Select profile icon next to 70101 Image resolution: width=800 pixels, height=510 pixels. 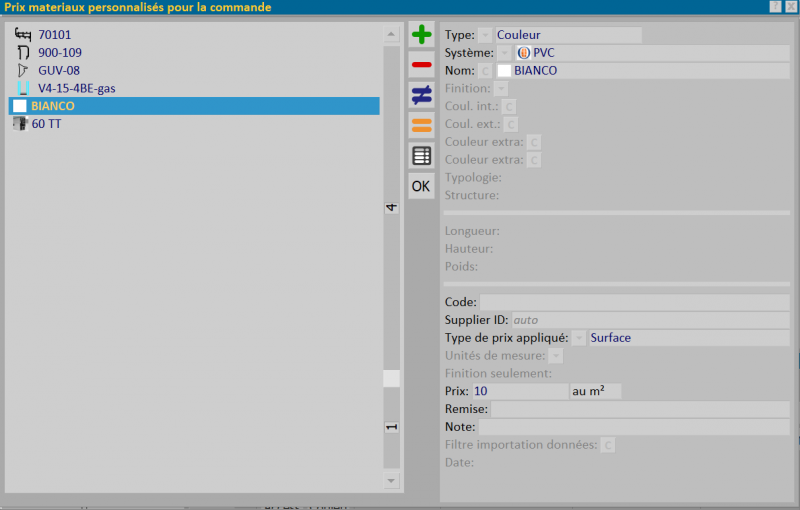[x=23, y=34]
